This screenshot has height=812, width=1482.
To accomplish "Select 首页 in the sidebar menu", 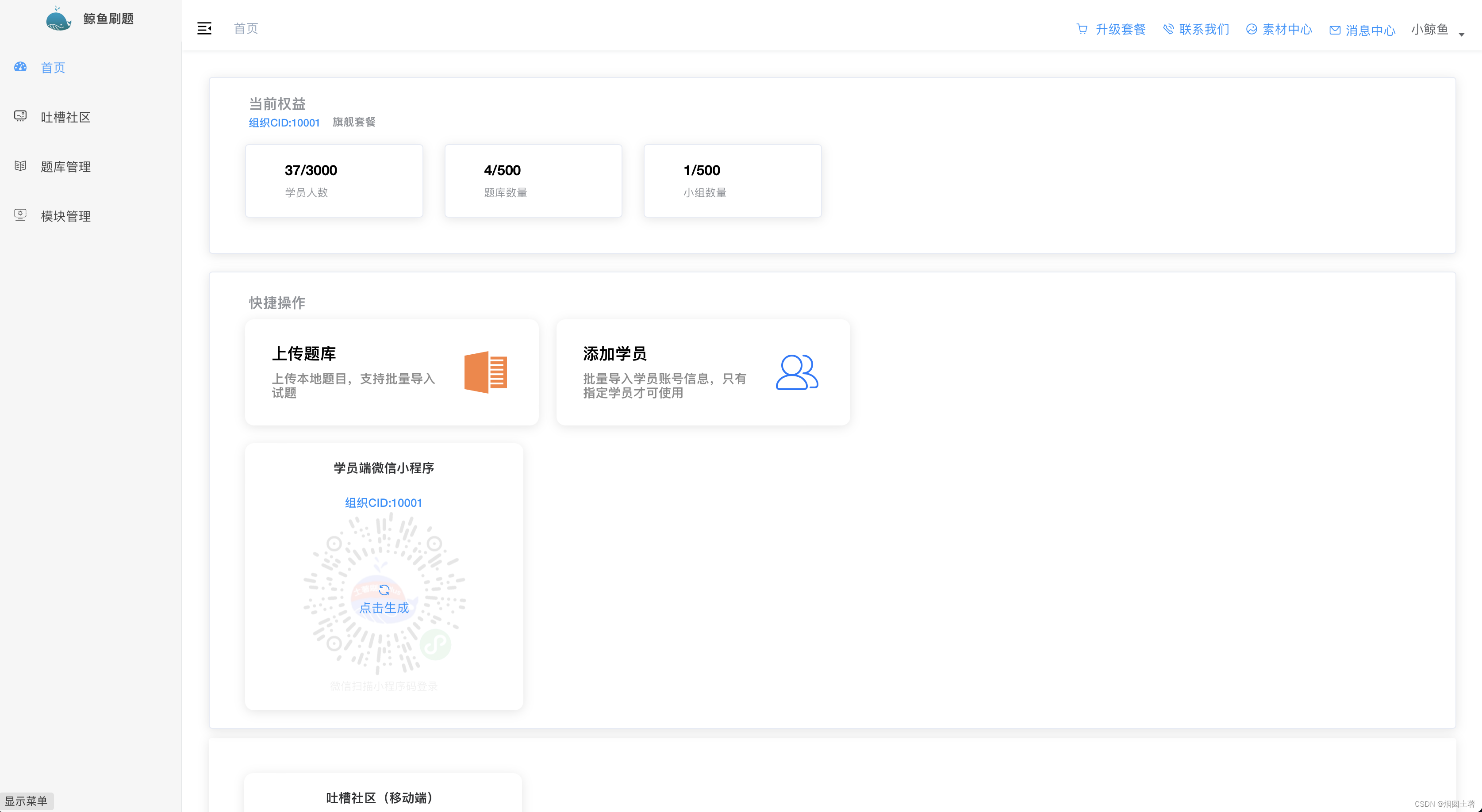I will 53,68.
